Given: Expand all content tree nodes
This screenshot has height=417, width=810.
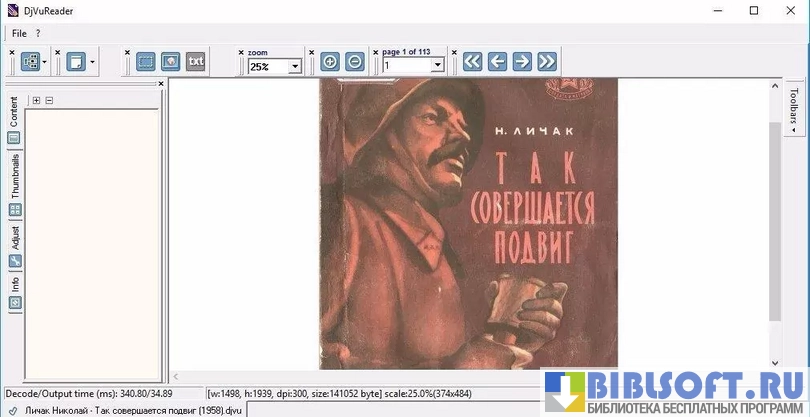Looking at the screenshot, I should [36, 100].
